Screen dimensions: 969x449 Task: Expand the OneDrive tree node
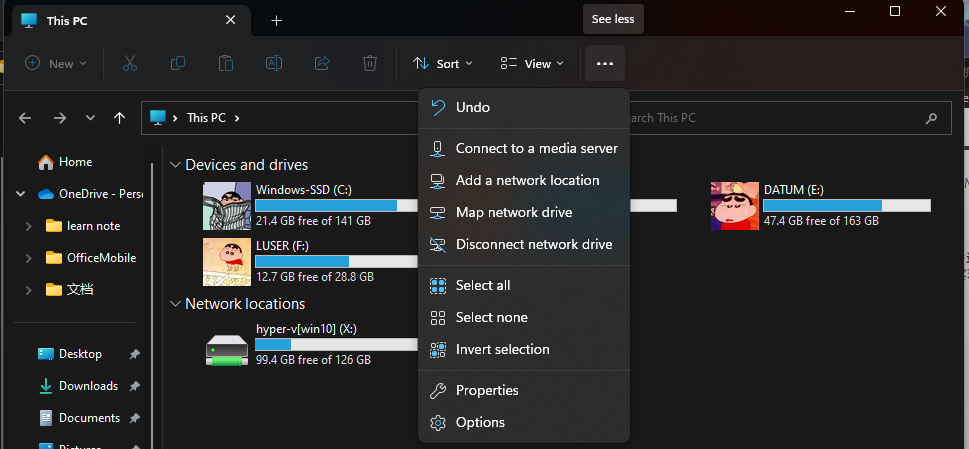(x=24, y=194)
